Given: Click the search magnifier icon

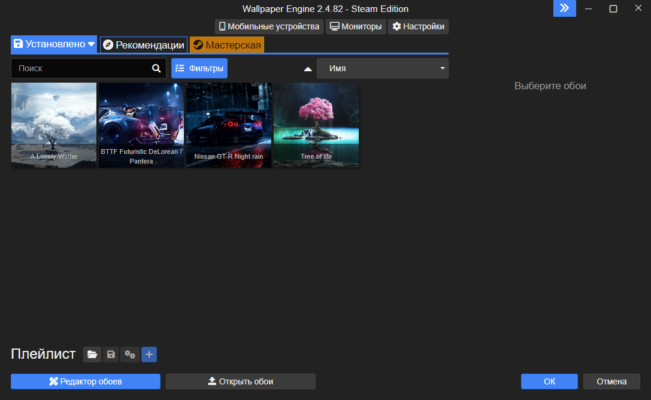Looking at the screenshot, I should [x=156, y=68].
